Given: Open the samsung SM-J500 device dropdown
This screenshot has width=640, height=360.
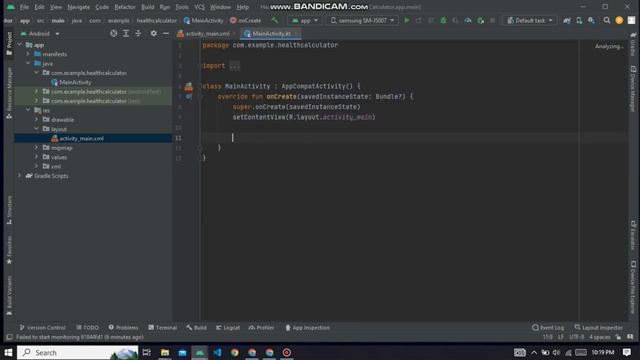Looking at the screenshot, I should click(362, 20).
